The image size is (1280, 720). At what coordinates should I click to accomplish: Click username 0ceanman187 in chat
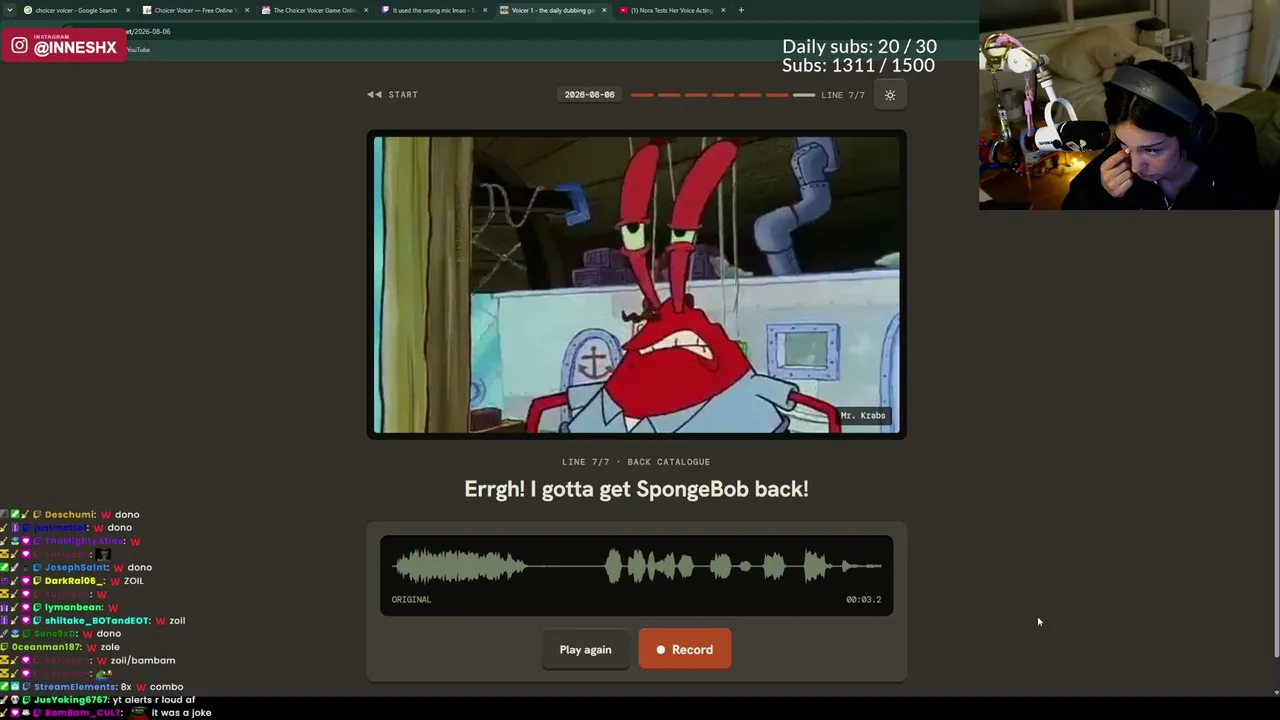click(47, 647)
